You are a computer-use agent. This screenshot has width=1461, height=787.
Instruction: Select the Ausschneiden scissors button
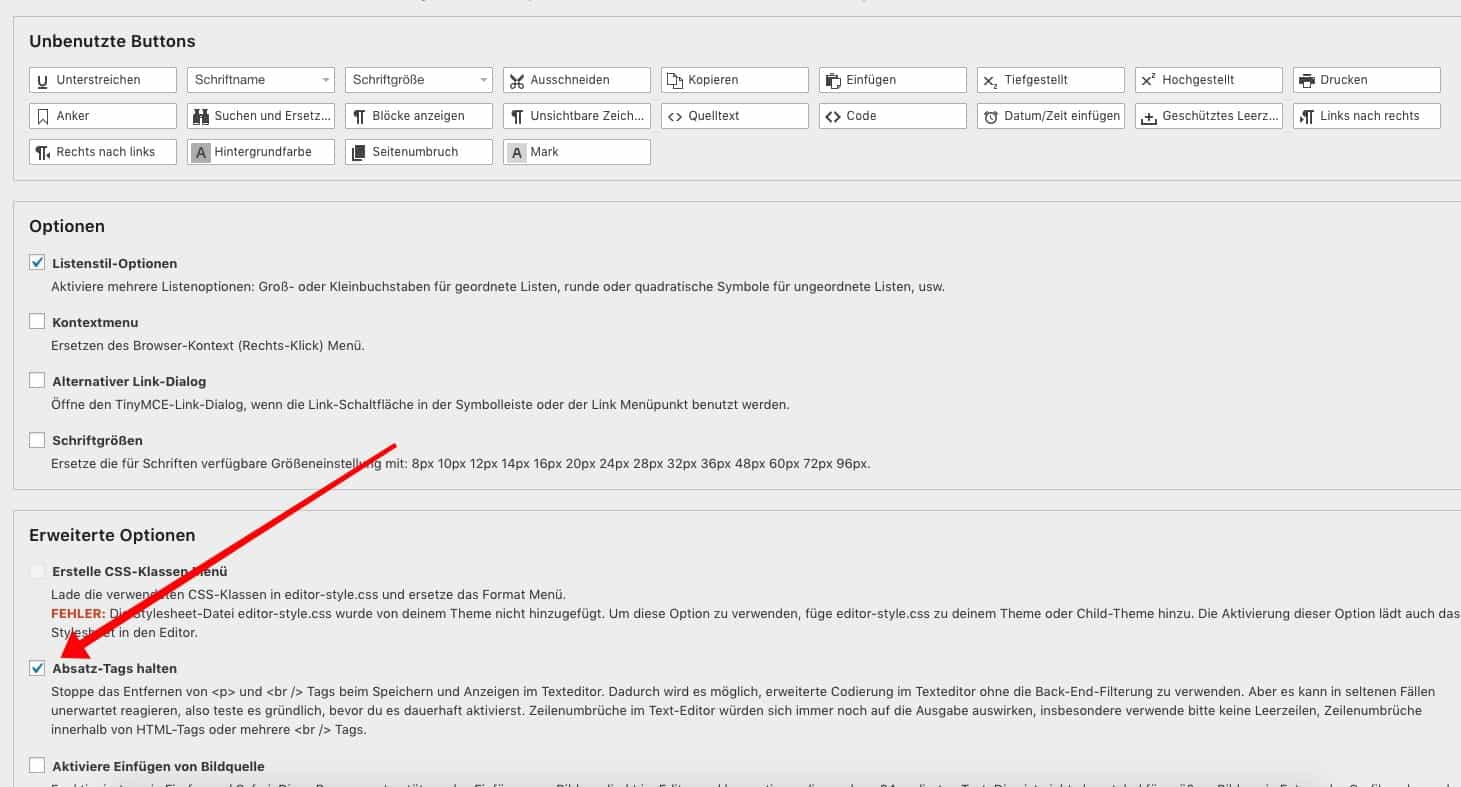click(x=576, y=80)
